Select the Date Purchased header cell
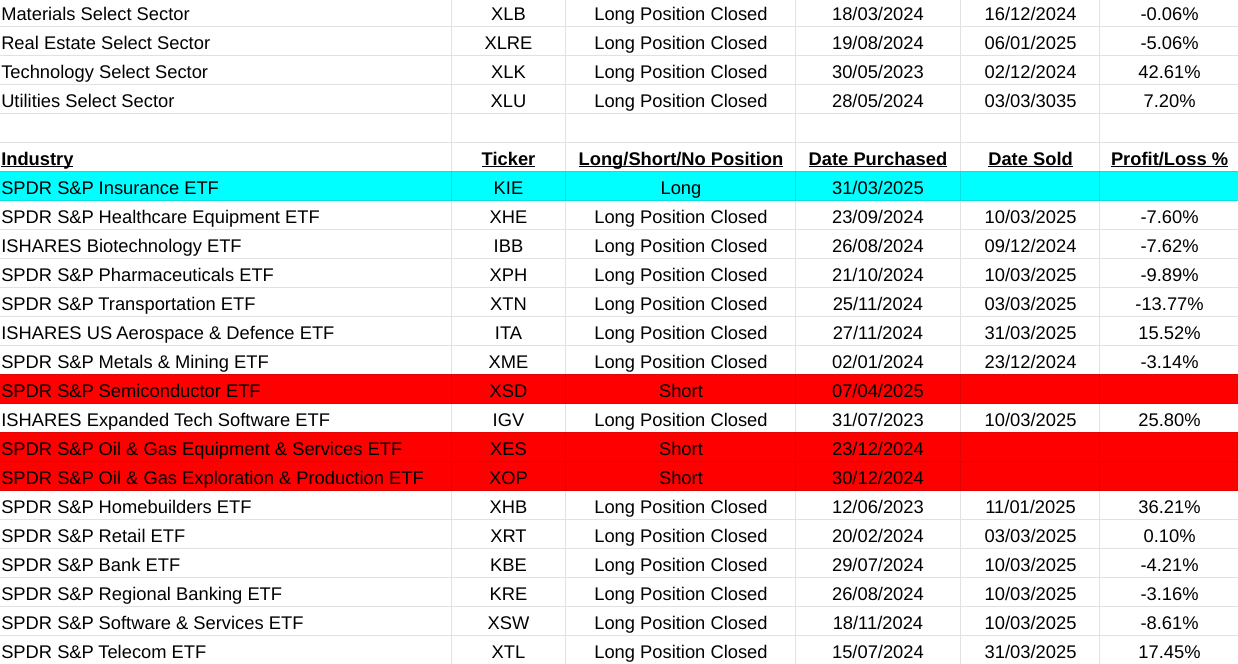 click(877, 159)
